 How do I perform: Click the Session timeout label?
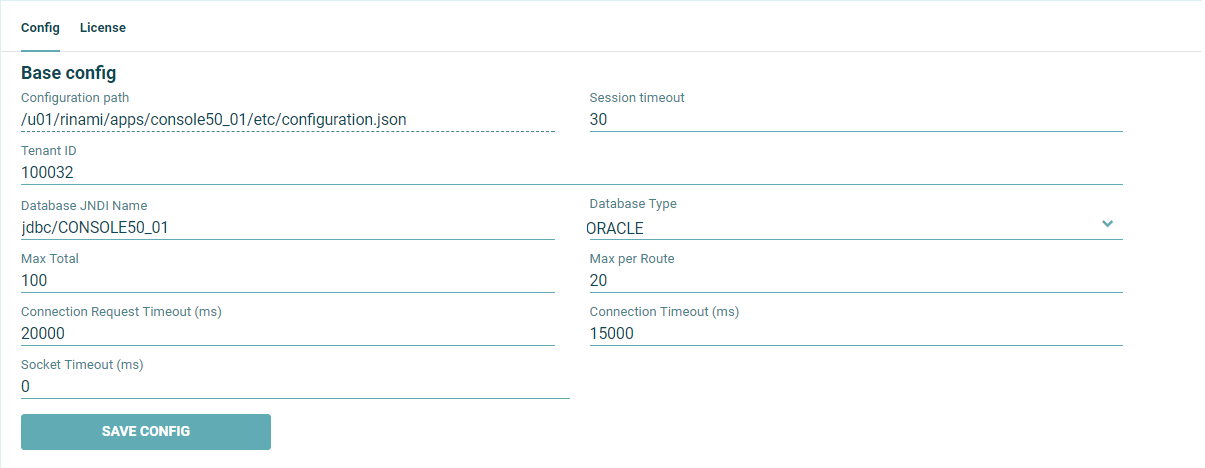coord(637,98)
